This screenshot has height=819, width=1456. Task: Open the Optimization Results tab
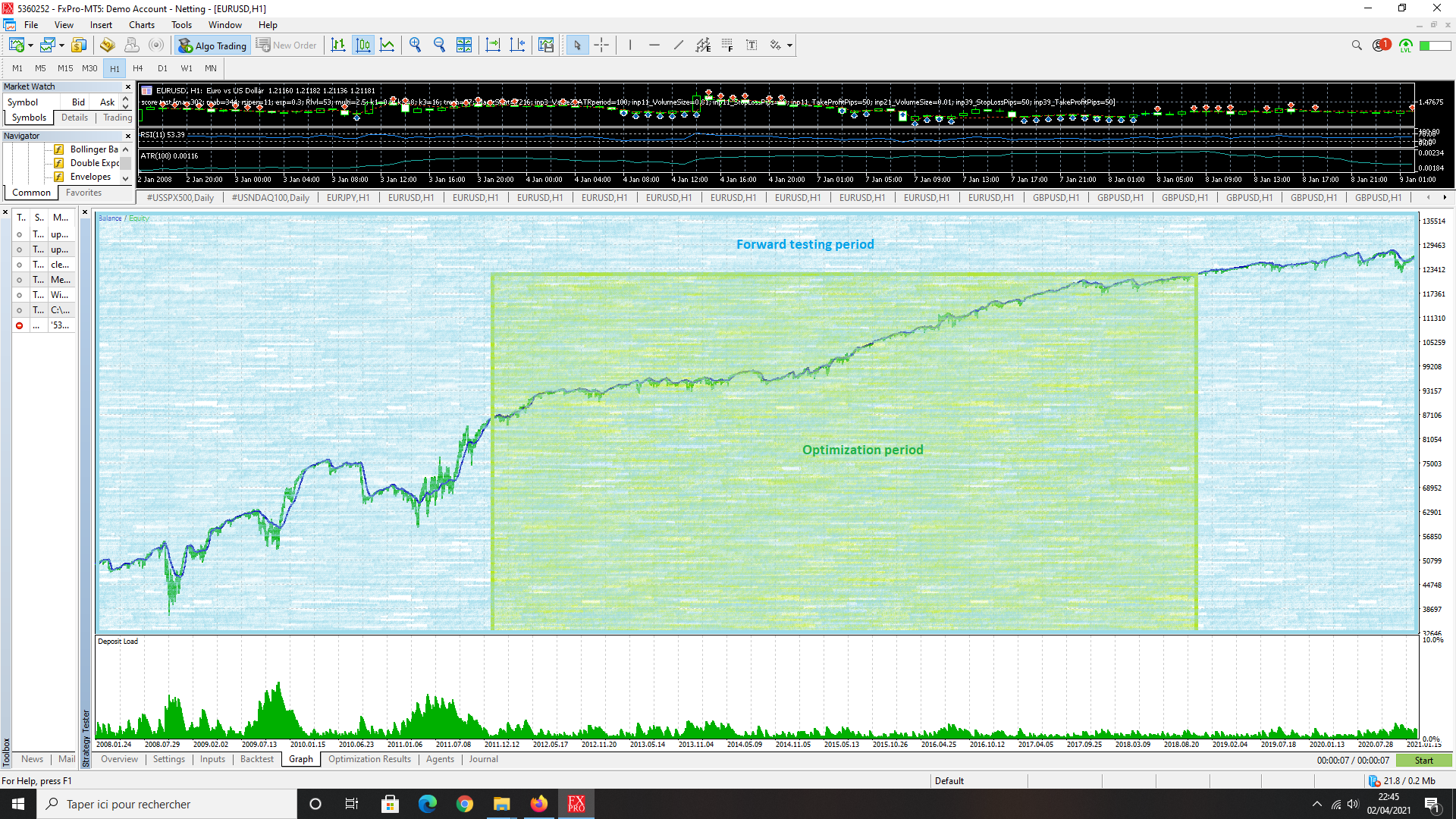369,759
